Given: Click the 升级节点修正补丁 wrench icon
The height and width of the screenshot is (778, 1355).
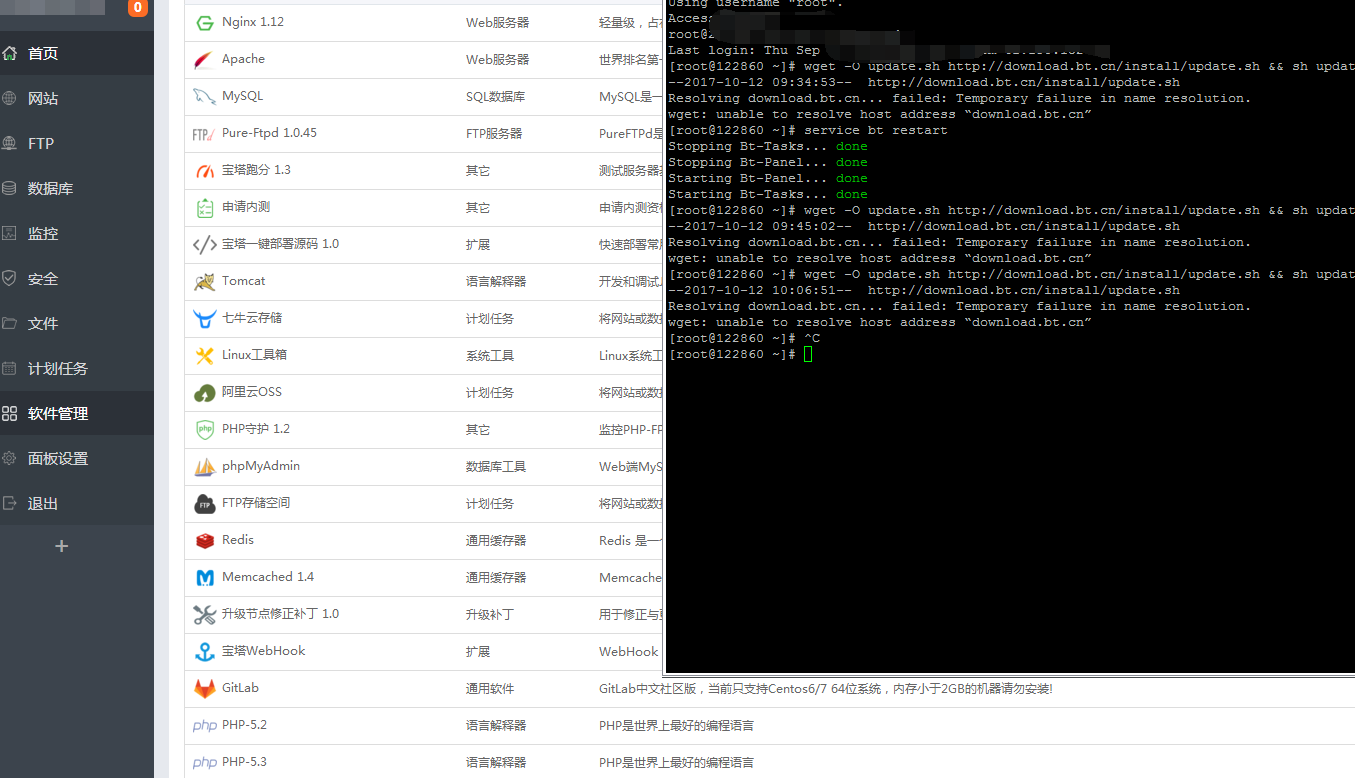Looking at the screenshot, I should click(204, 615).
